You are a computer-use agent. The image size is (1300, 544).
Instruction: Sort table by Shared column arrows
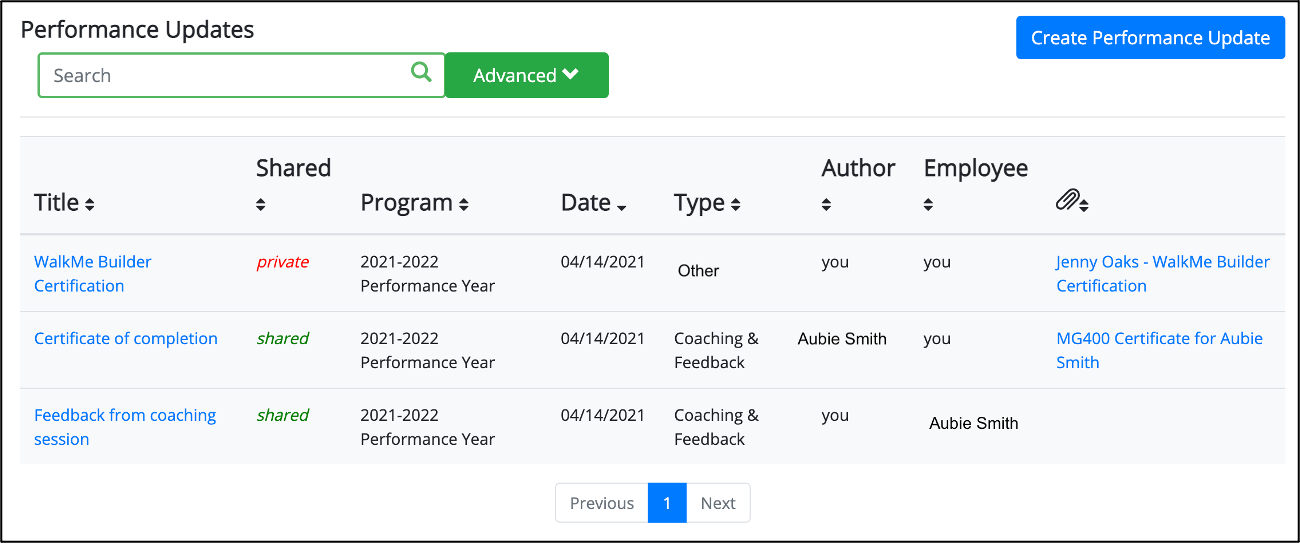[261, 205]
